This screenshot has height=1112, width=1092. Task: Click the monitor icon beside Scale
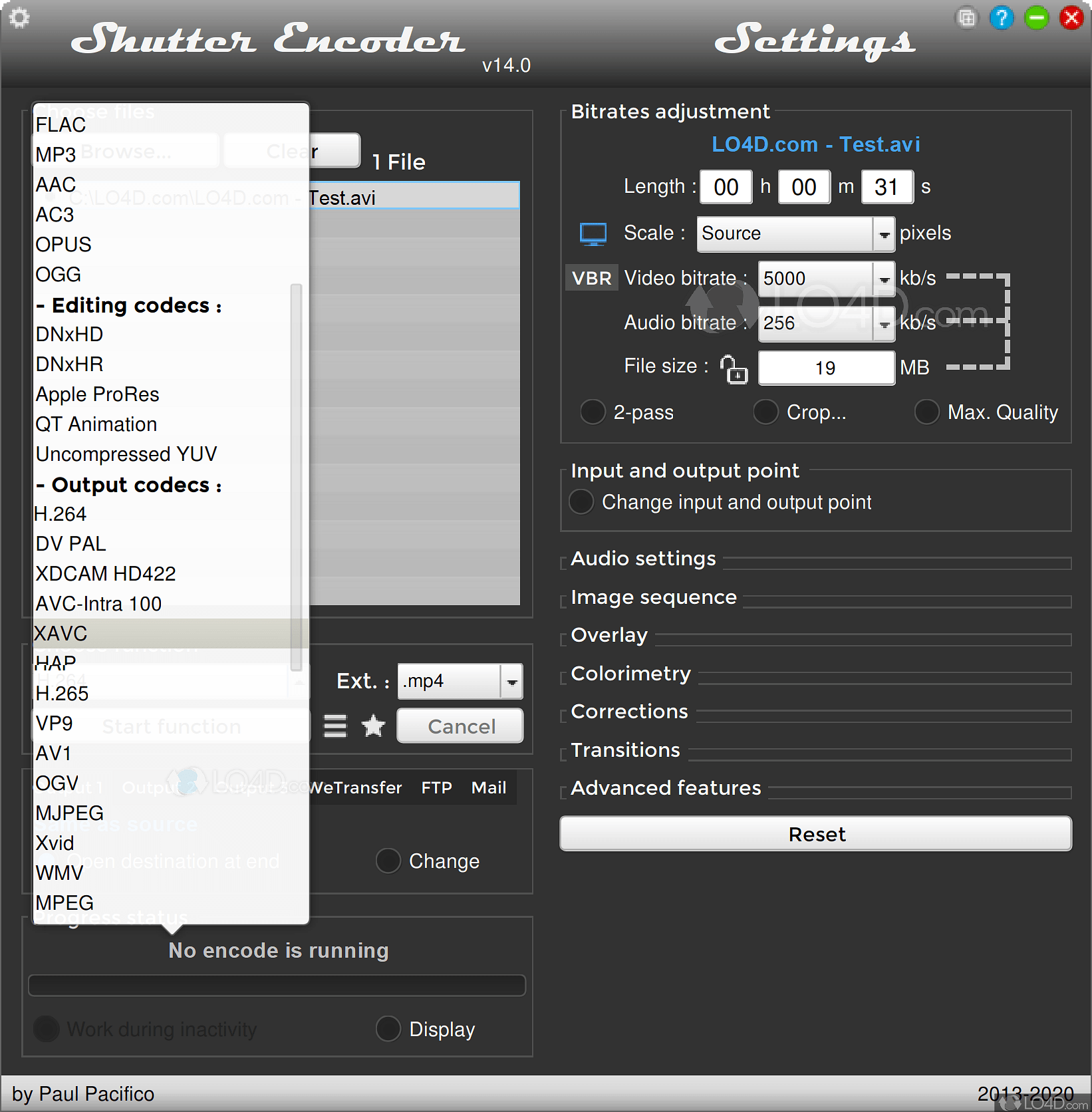point(593,234)
